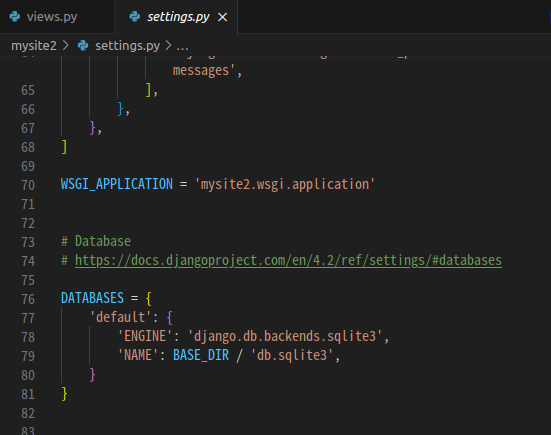Image resolution: width=551 pixels, height=435 pixels.
Task: Close the settings.py tab
Action: pyautogui.click(x=222, y=17)
